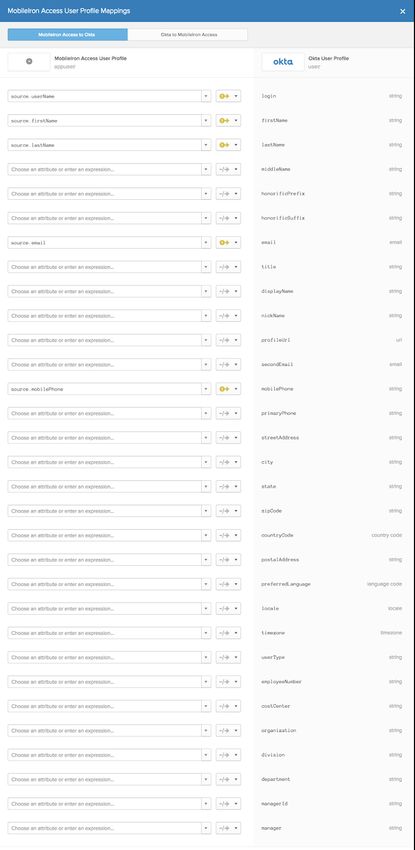The height and width of the screenshot is (850, 415).
Task: Click the yellow mapping icon for firstName
Action: 224,121
